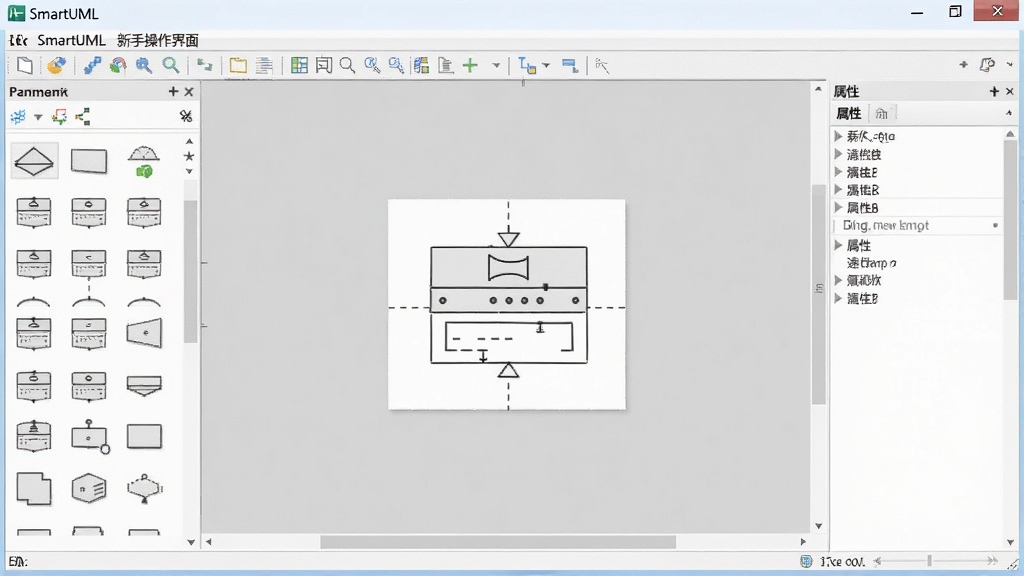Viewport: 1024px width, 576px height.
Task: Click the blue bar align icon
Action: (x=569, y=65)
